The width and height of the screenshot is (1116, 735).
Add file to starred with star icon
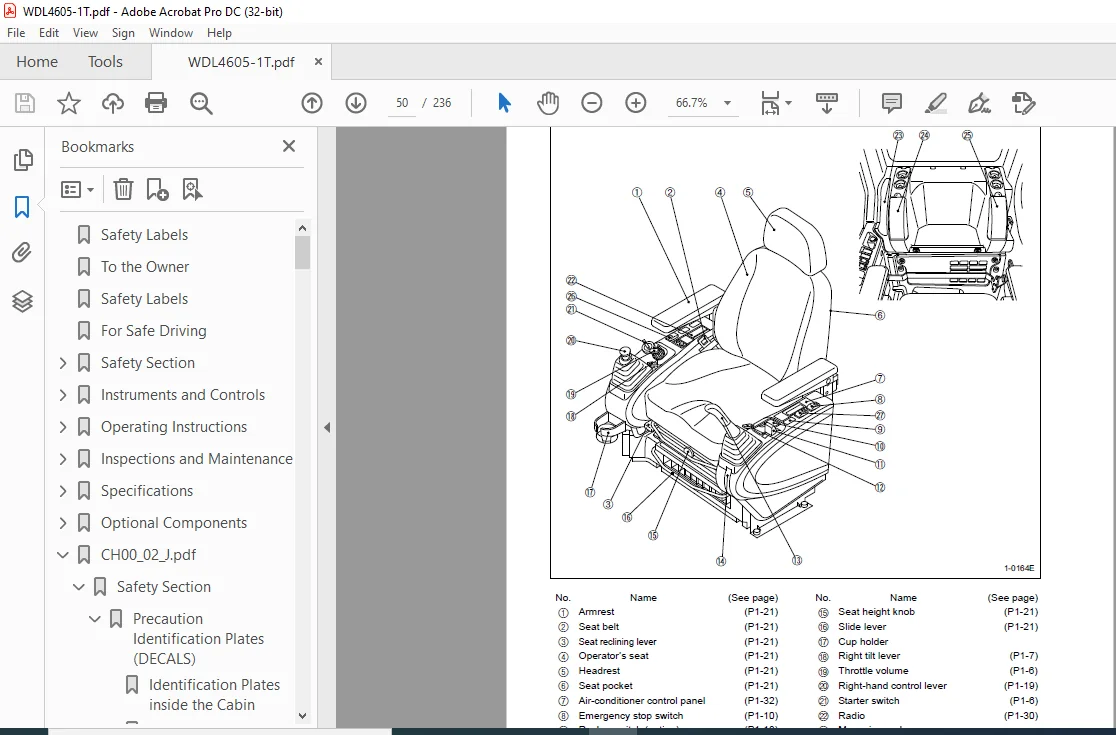click(69, 103)
